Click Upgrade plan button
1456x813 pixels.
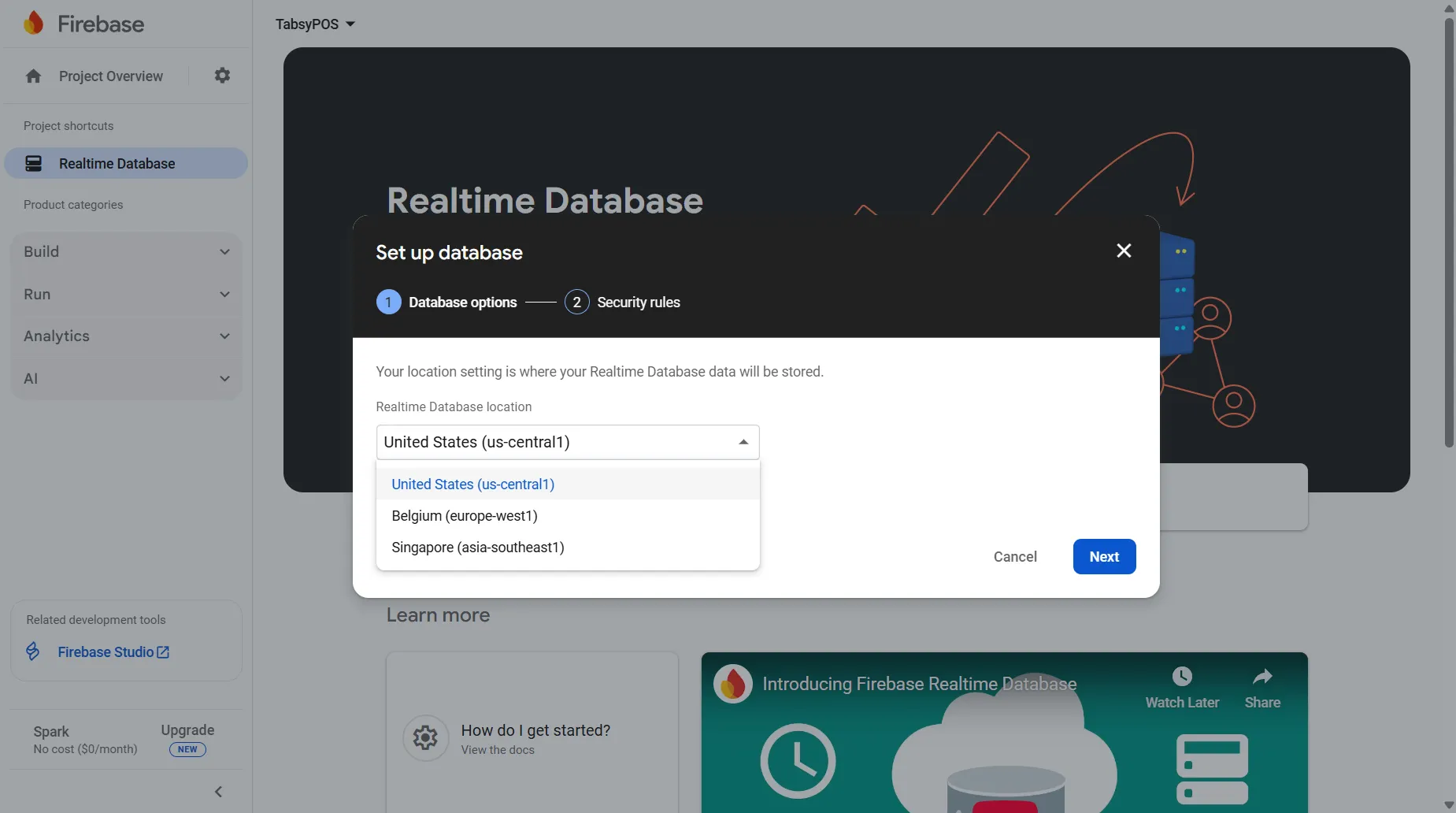point(187,730)
